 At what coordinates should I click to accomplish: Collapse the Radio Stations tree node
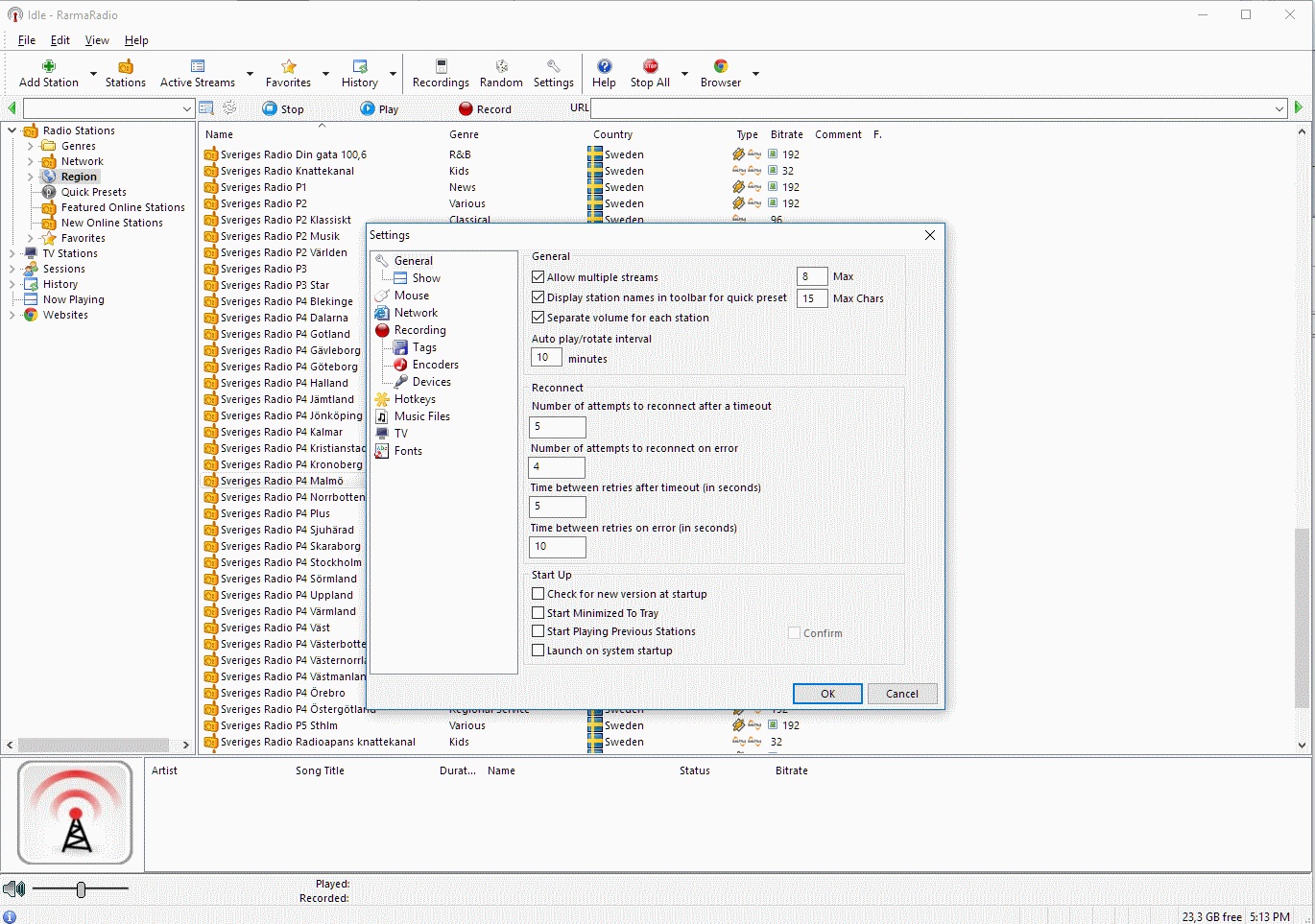pos(12,130)
